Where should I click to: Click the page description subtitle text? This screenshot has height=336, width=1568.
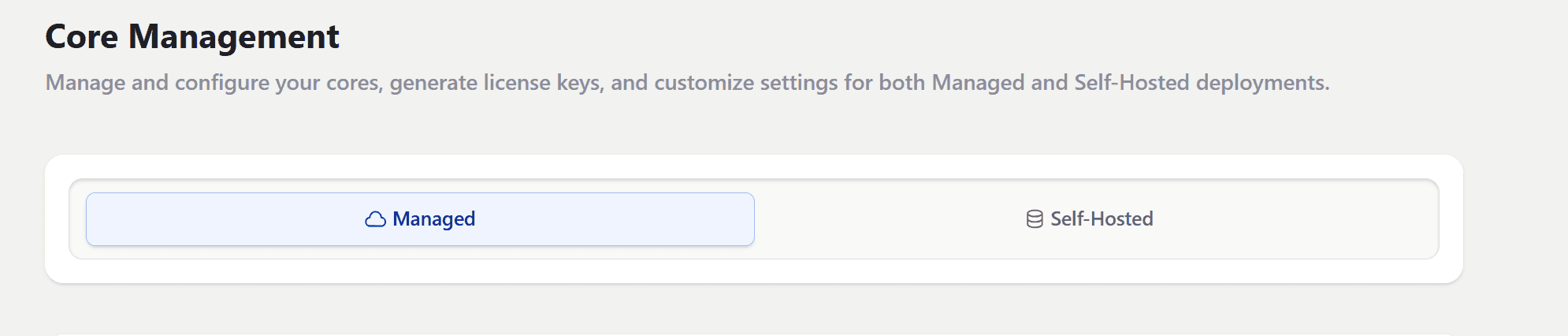pyautogui.click(x=687, y=83)
